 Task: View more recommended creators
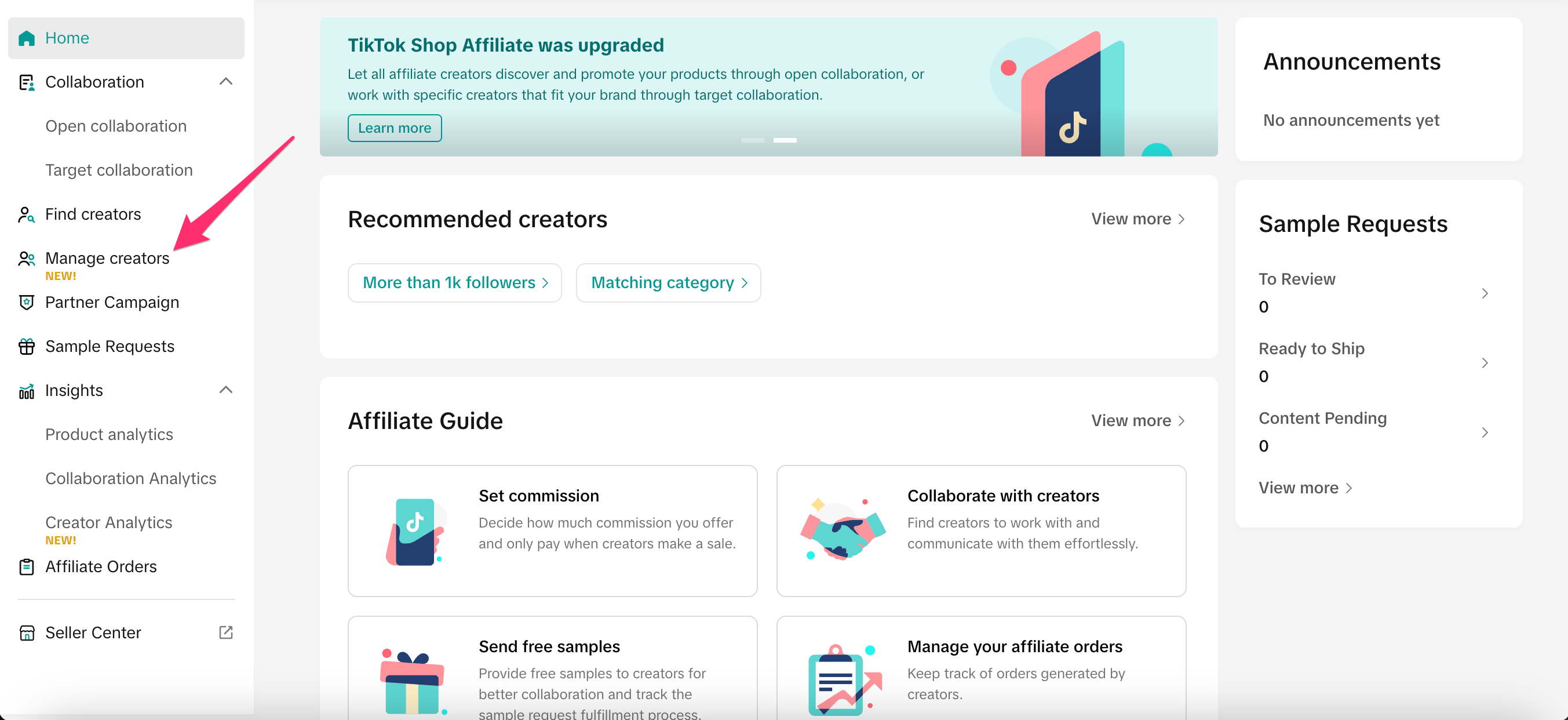[x=1137, y=219]
